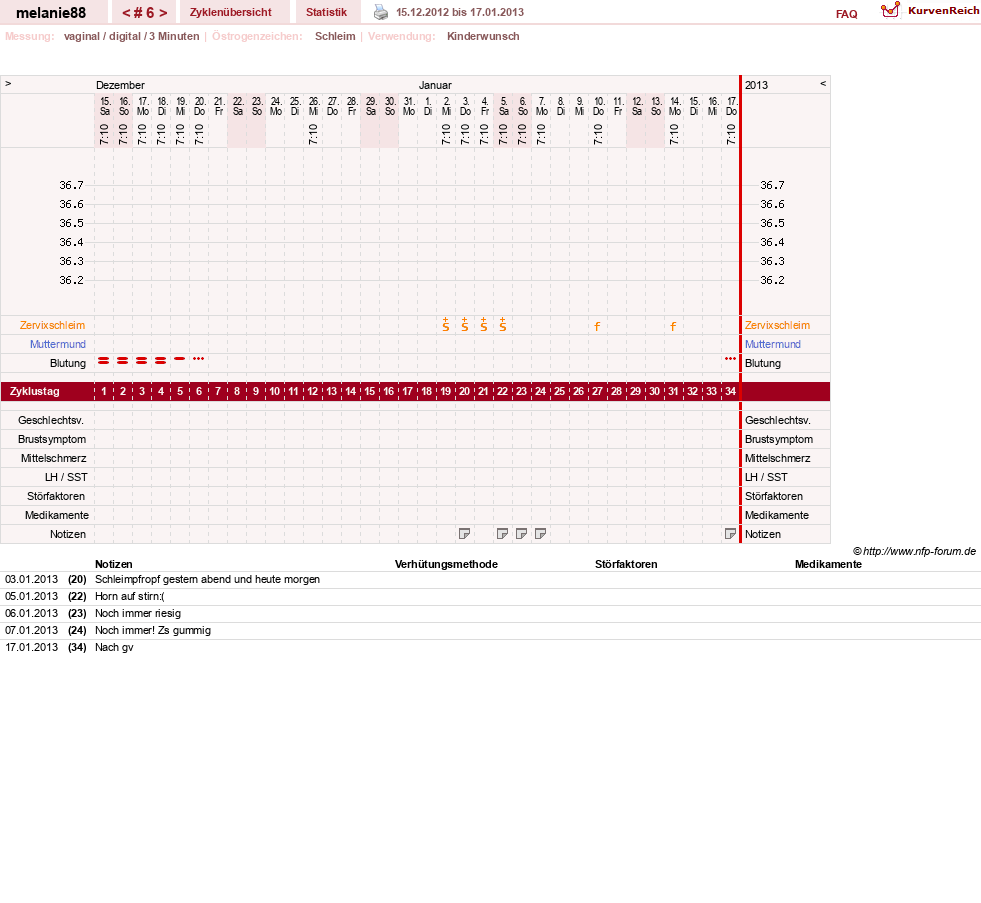Image resolution: width=981 pixels, height=903 pixels.
Task: Click S+ mucus symbol on 2 January
Action: click(445, 324)
